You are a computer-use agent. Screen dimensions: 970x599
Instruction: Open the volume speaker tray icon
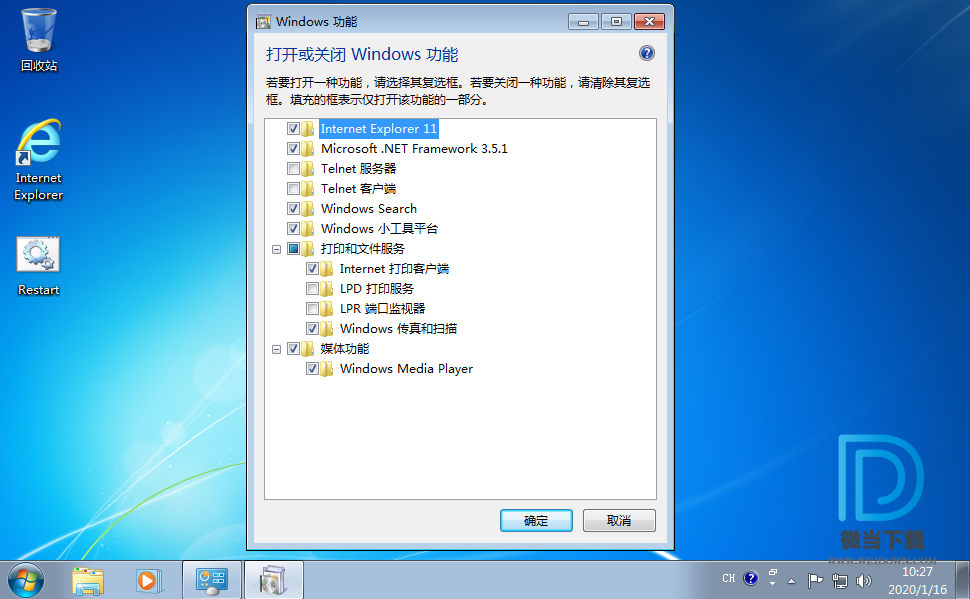coord(864,580)
